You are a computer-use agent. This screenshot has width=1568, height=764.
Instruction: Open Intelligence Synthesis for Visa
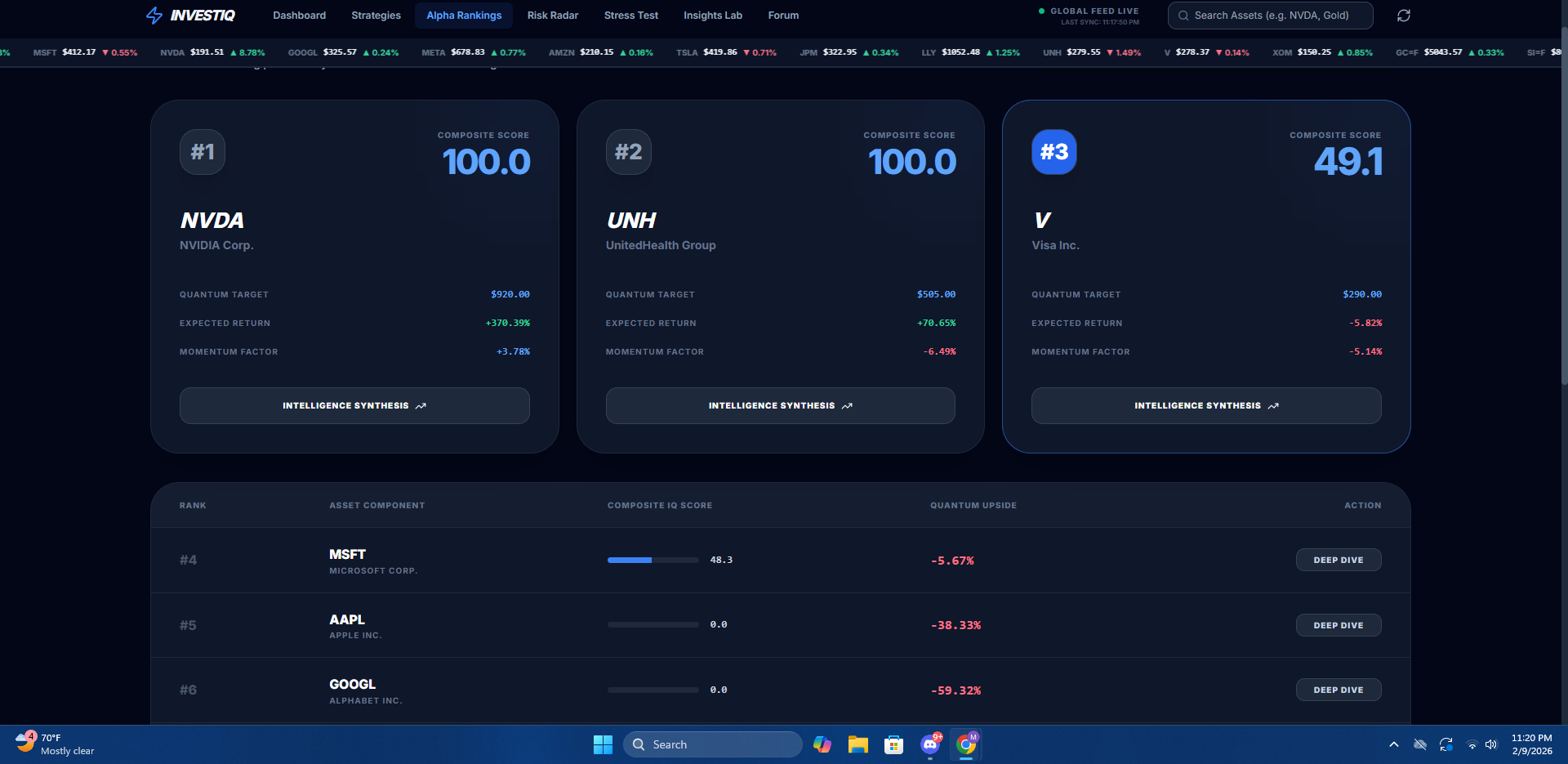pyautogui.click(x=1206, y=406)
